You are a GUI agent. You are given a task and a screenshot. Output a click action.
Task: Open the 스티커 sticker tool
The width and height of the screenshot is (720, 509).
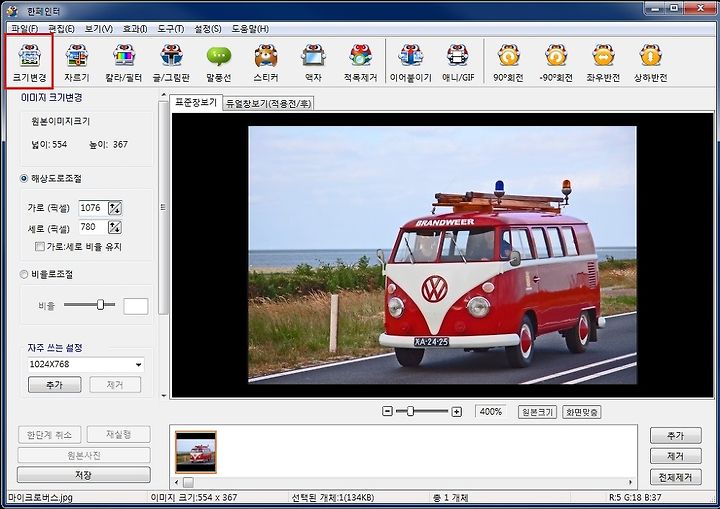tap(266, 62)
